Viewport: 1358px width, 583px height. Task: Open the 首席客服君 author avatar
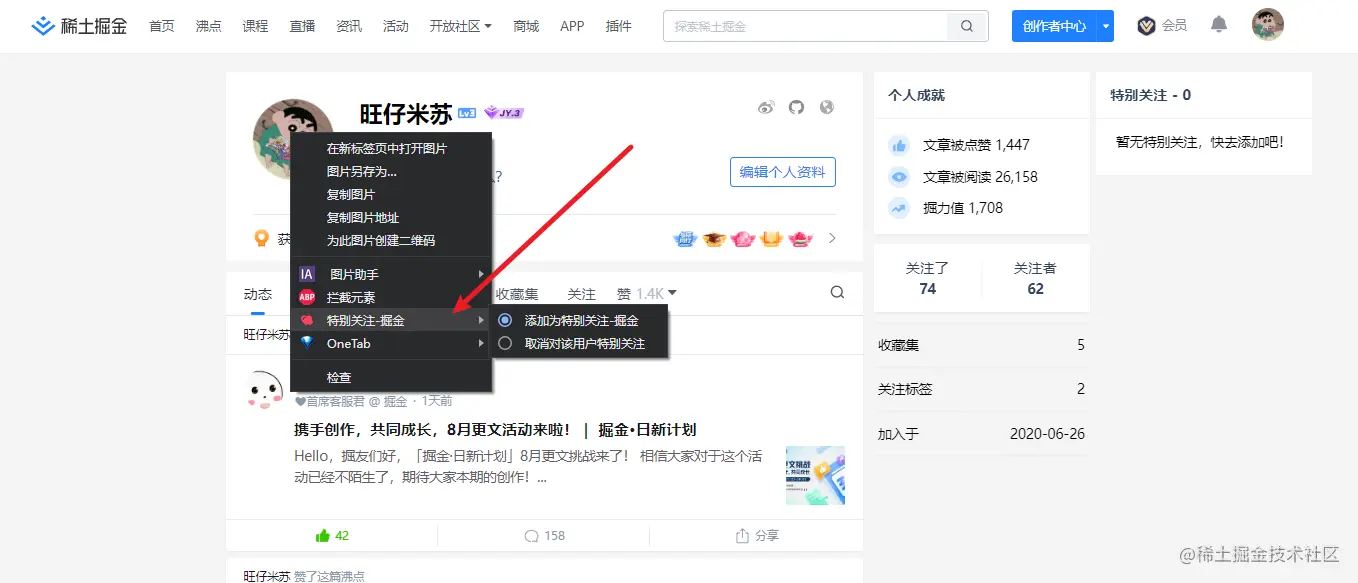pyautogui.click(x=265, y=388)
